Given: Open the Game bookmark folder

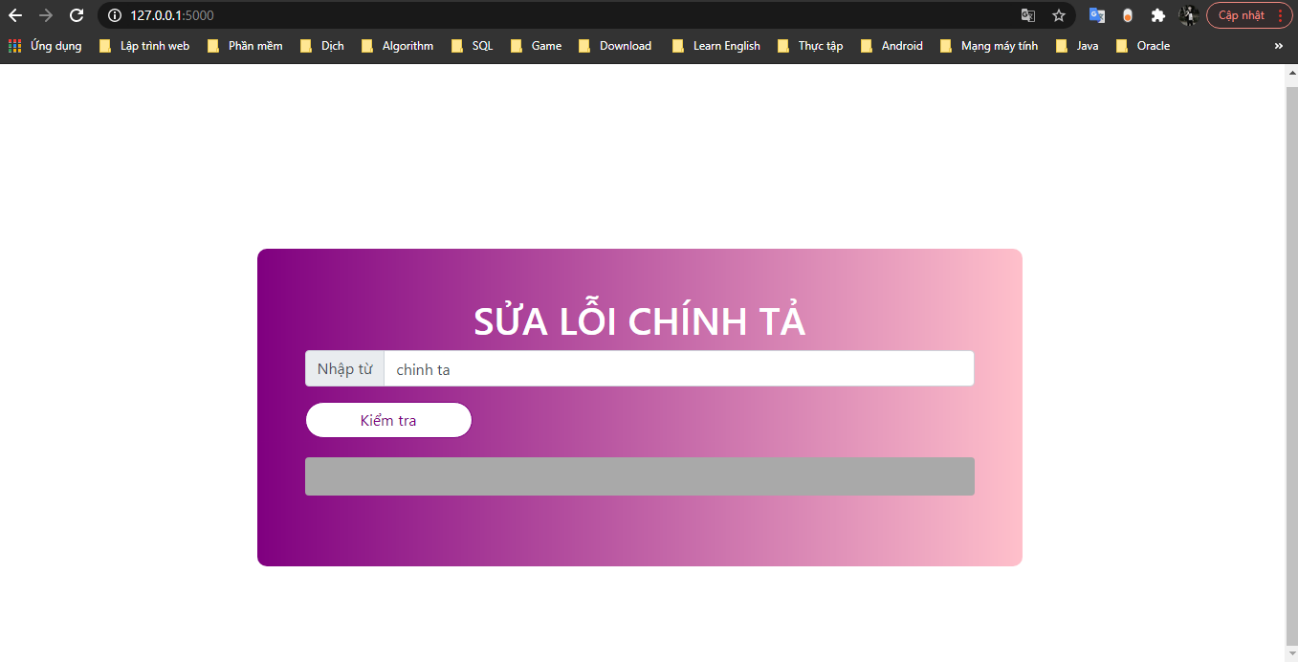Looking at the screenshot, I should 536,46.
